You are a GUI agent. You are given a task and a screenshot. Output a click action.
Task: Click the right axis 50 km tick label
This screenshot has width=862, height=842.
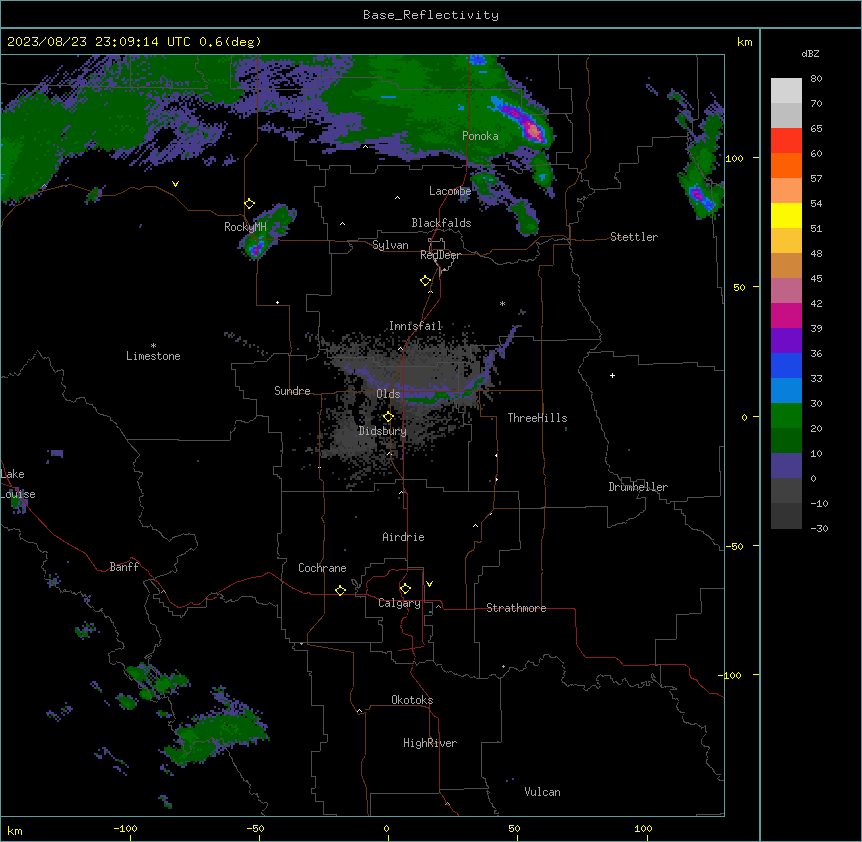coord(739,287)
